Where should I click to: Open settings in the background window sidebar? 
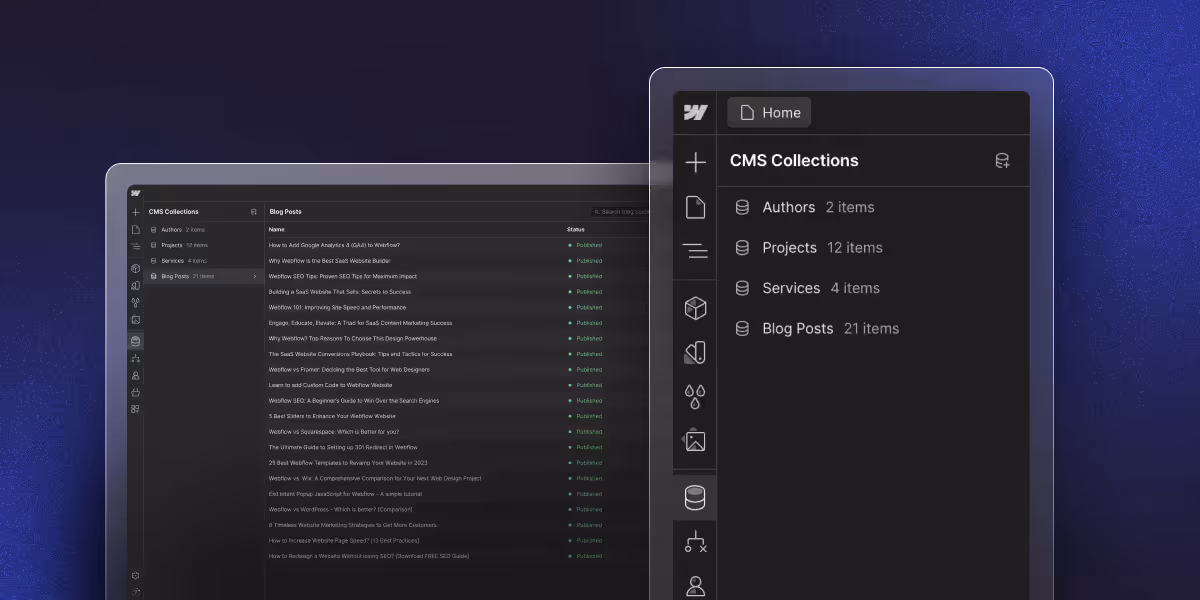134,575
